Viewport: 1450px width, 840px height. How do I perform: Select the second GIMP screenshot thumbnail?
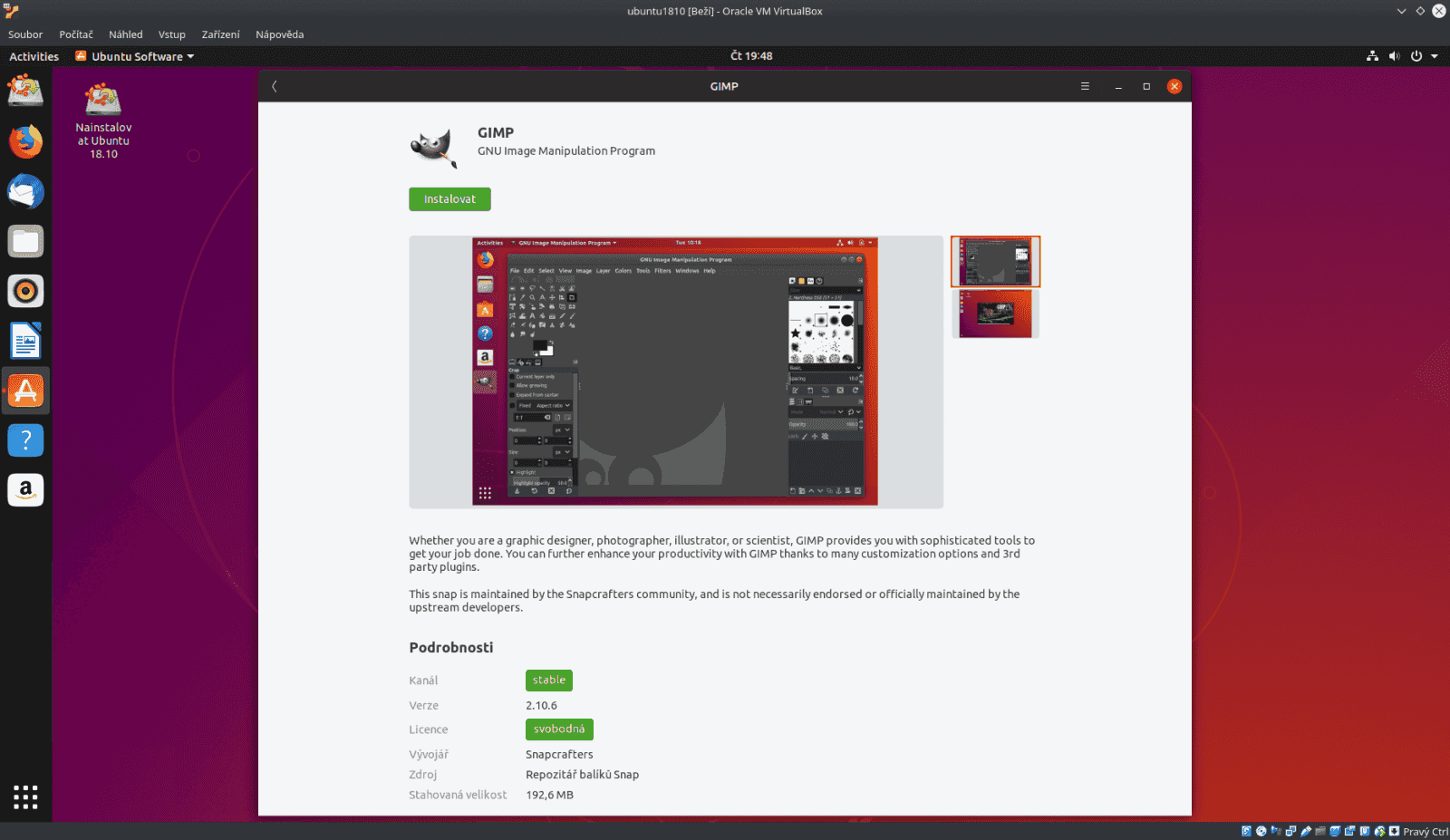tap(994, 314)
